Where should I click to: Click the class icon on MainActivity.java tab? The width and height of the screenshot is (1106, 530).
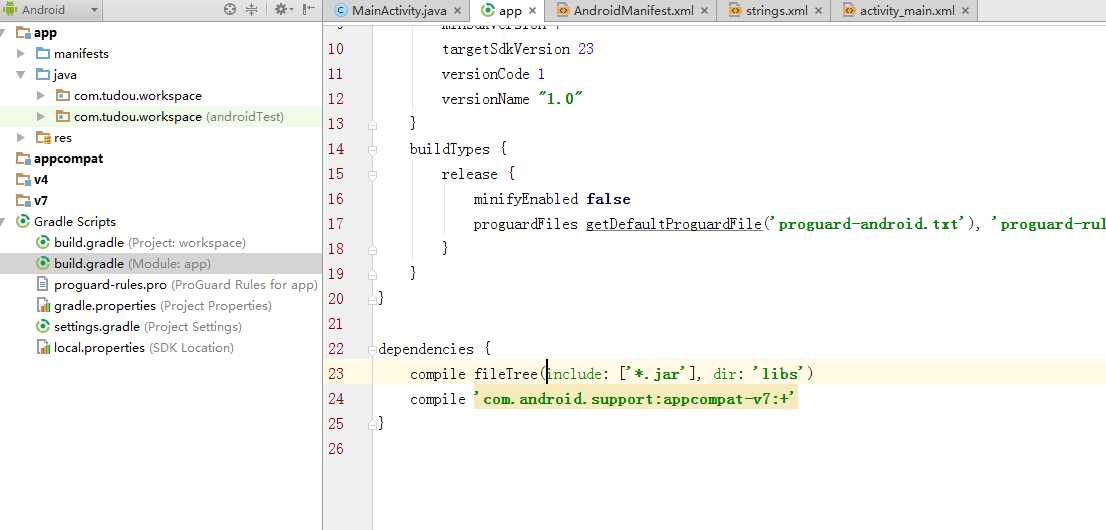coord(341,11)
